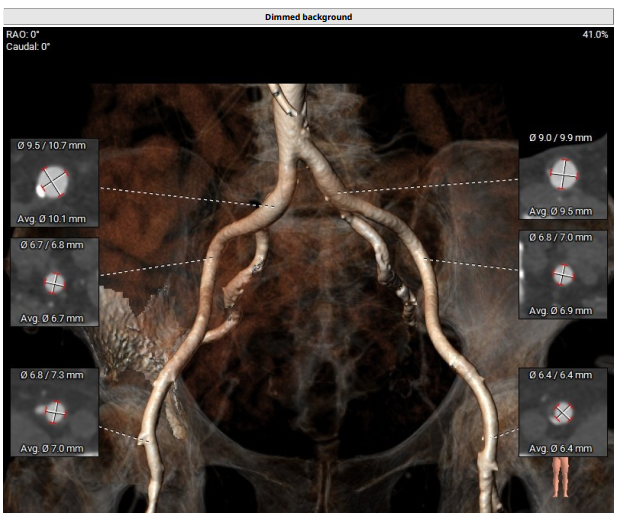Open the cross-section thumbnail for Avg. Ø 7.0 mm
Screen dimensions: 620x518
tap(54, 412)
